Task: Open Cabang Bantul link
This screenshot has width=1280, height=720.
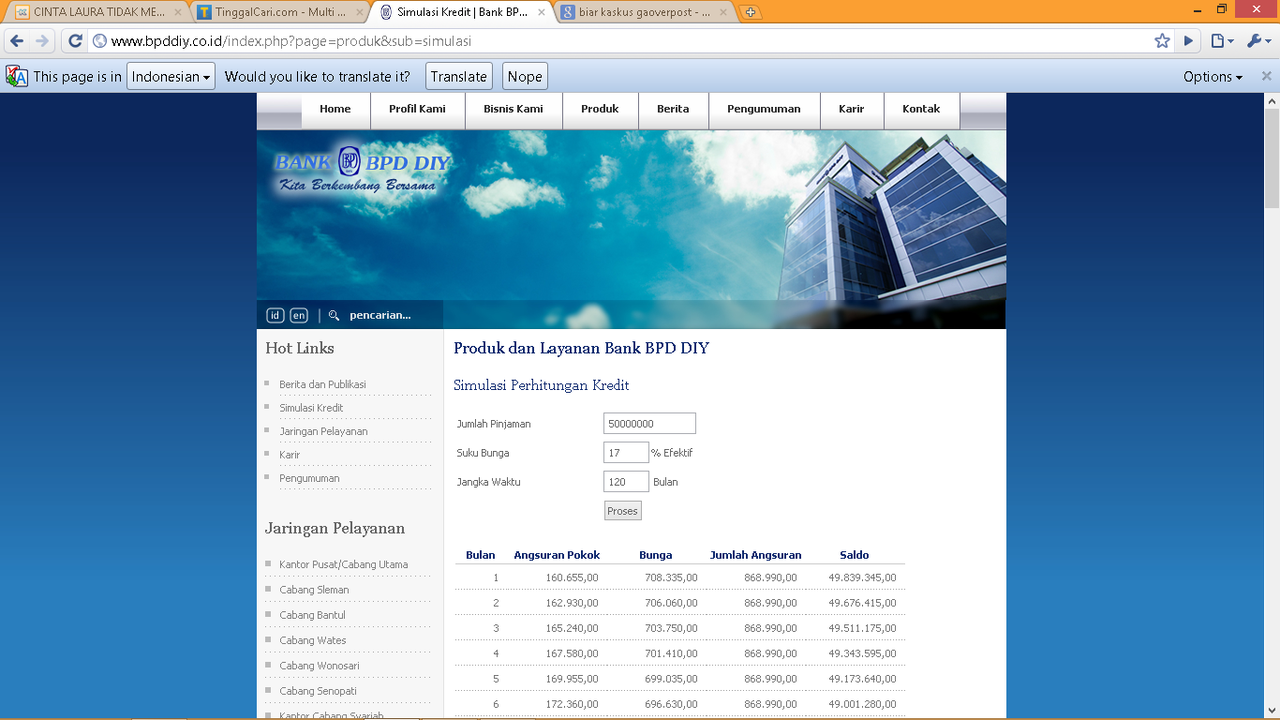Action: [312, 615]
